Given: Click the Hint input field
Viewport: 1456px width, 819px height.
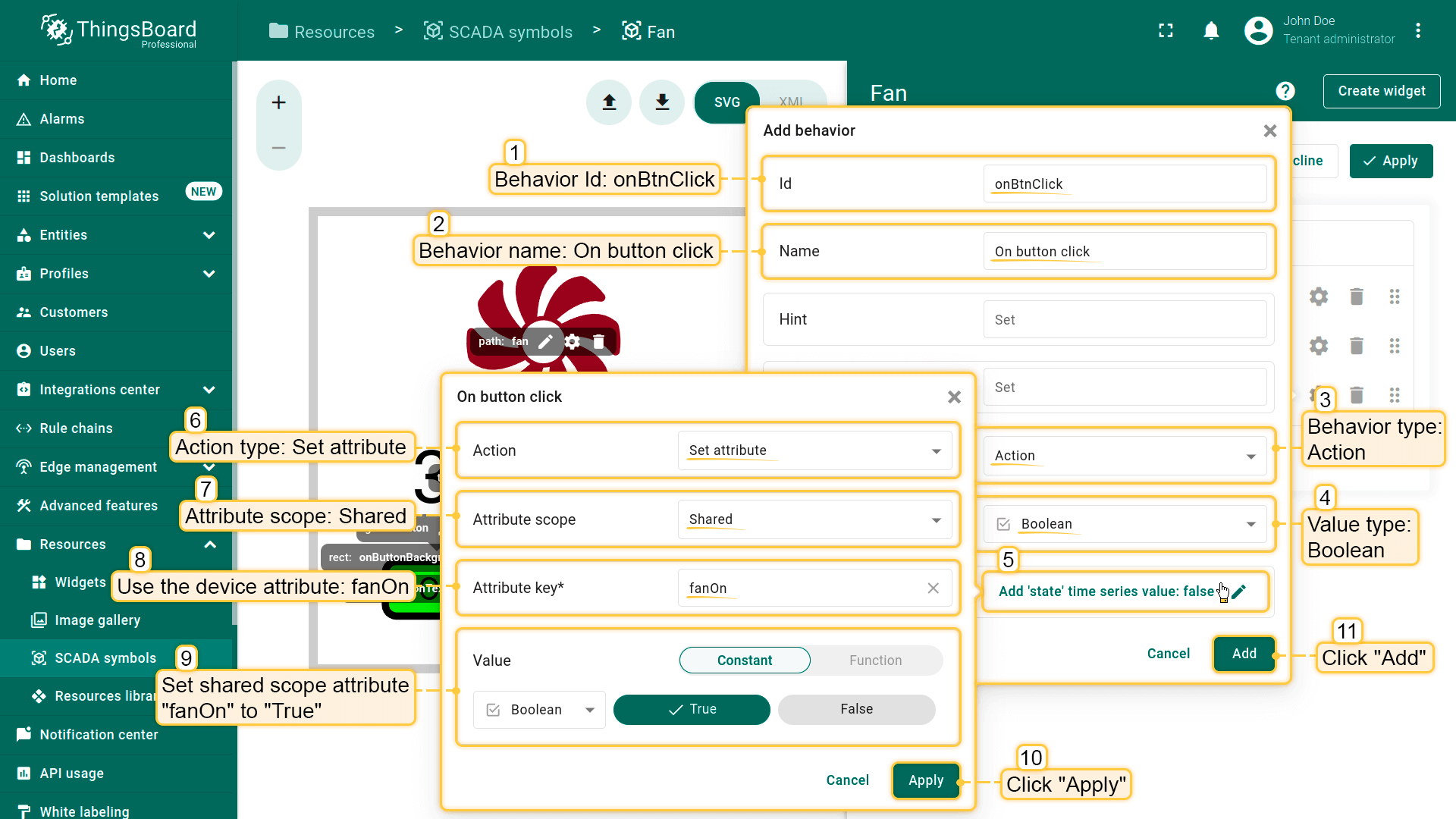Looking at the screenshot, I should coord(1124,320).
